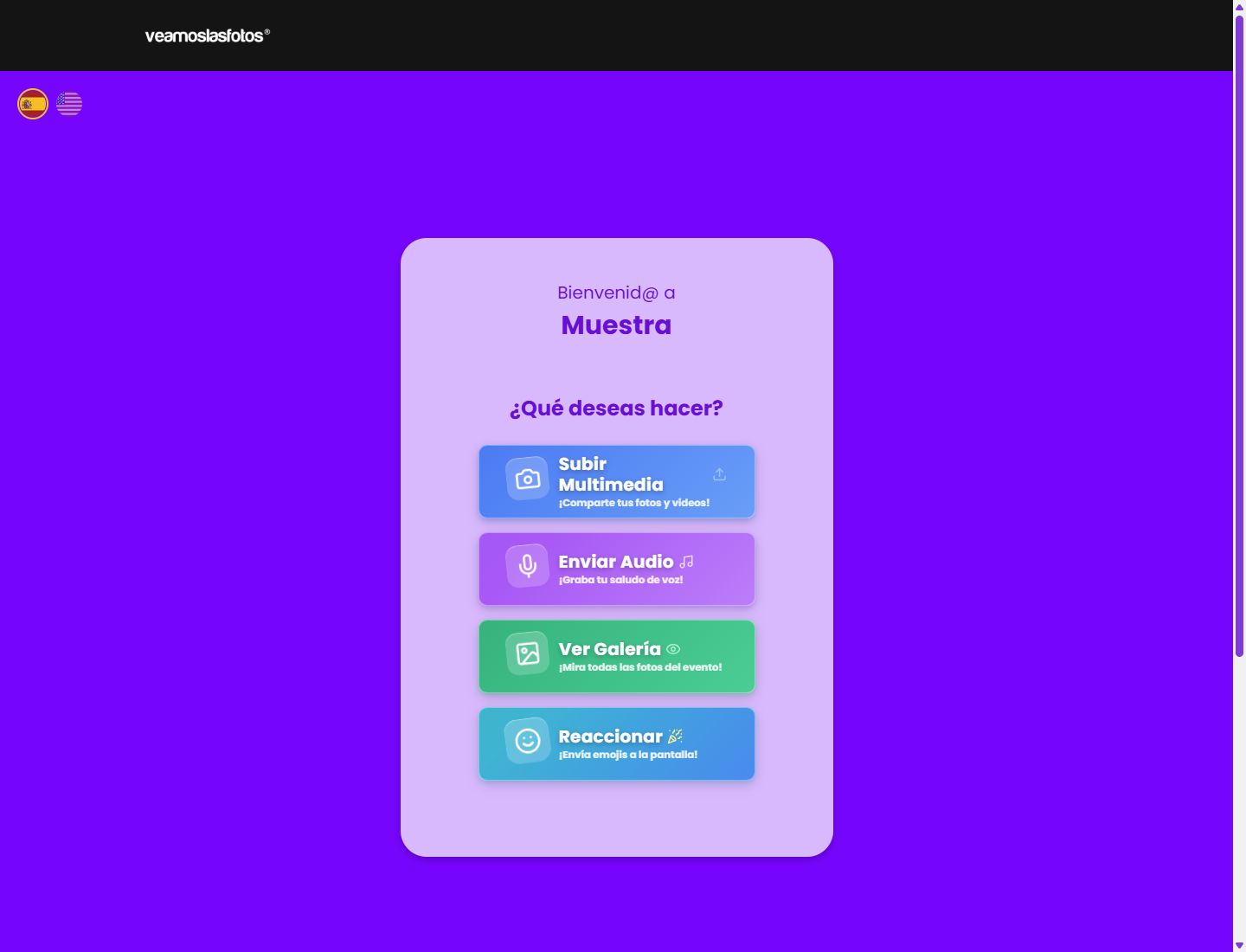Screen dimensions: 1246x952
Task: Click the '¿Qué deseas hacer?' heading
Action: point(616,408)
